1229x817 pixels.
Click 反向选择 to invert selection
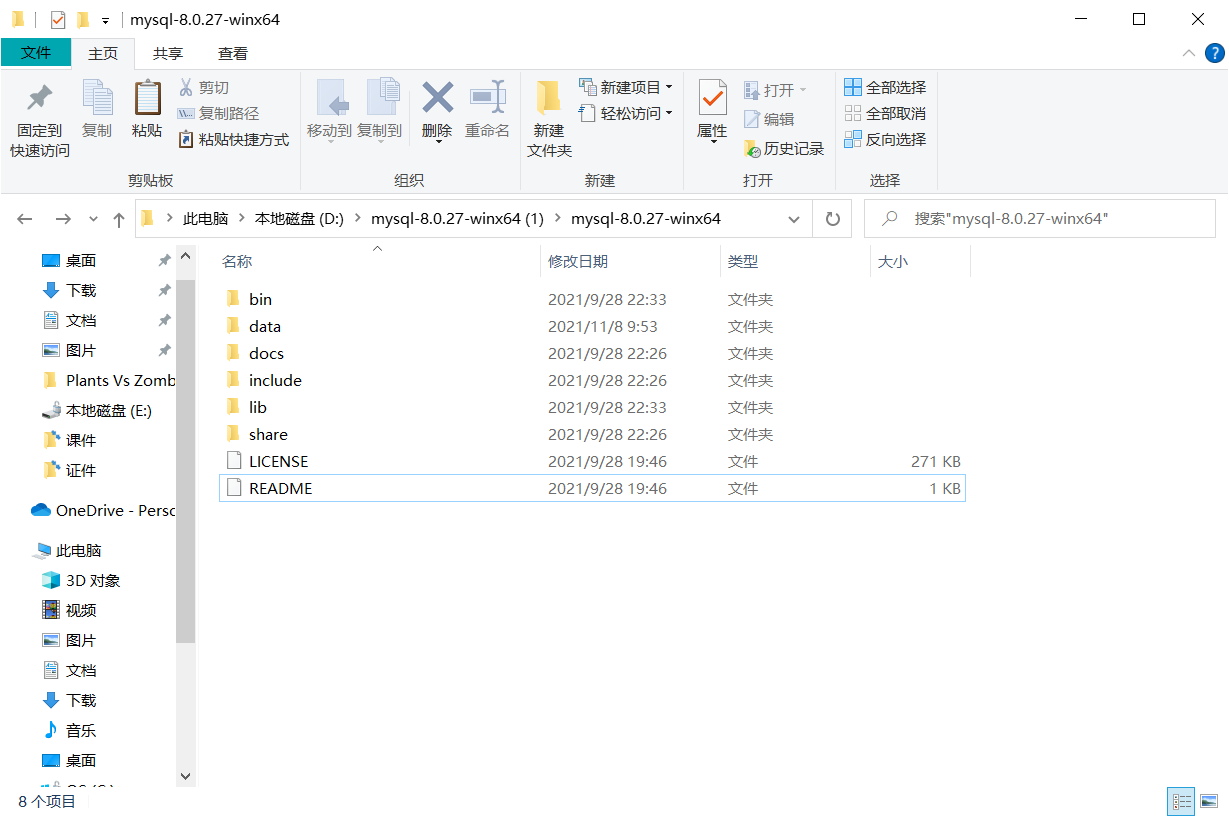(x=885, y=139)
